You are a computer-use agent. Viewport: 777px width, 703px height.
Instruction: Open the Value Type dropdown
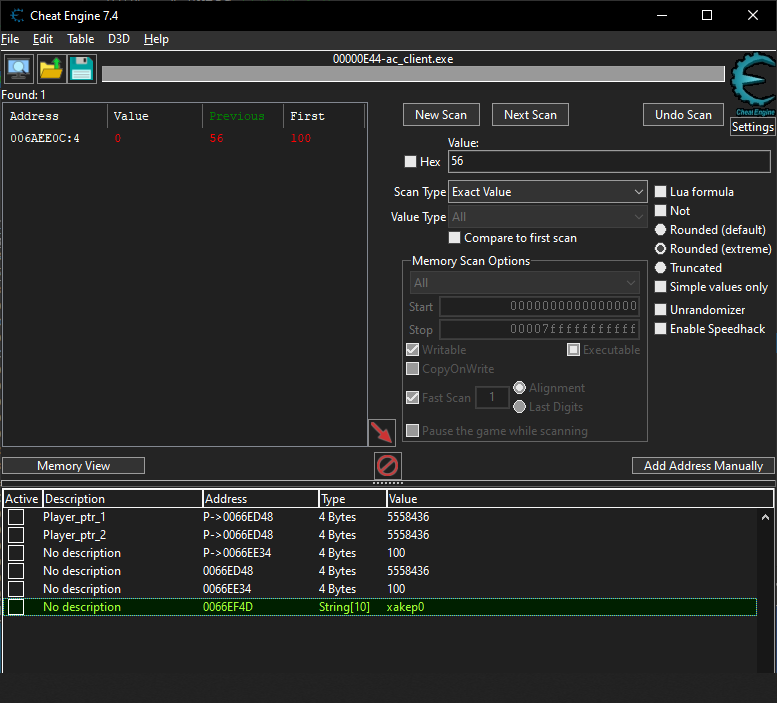(x=547, y=217)
